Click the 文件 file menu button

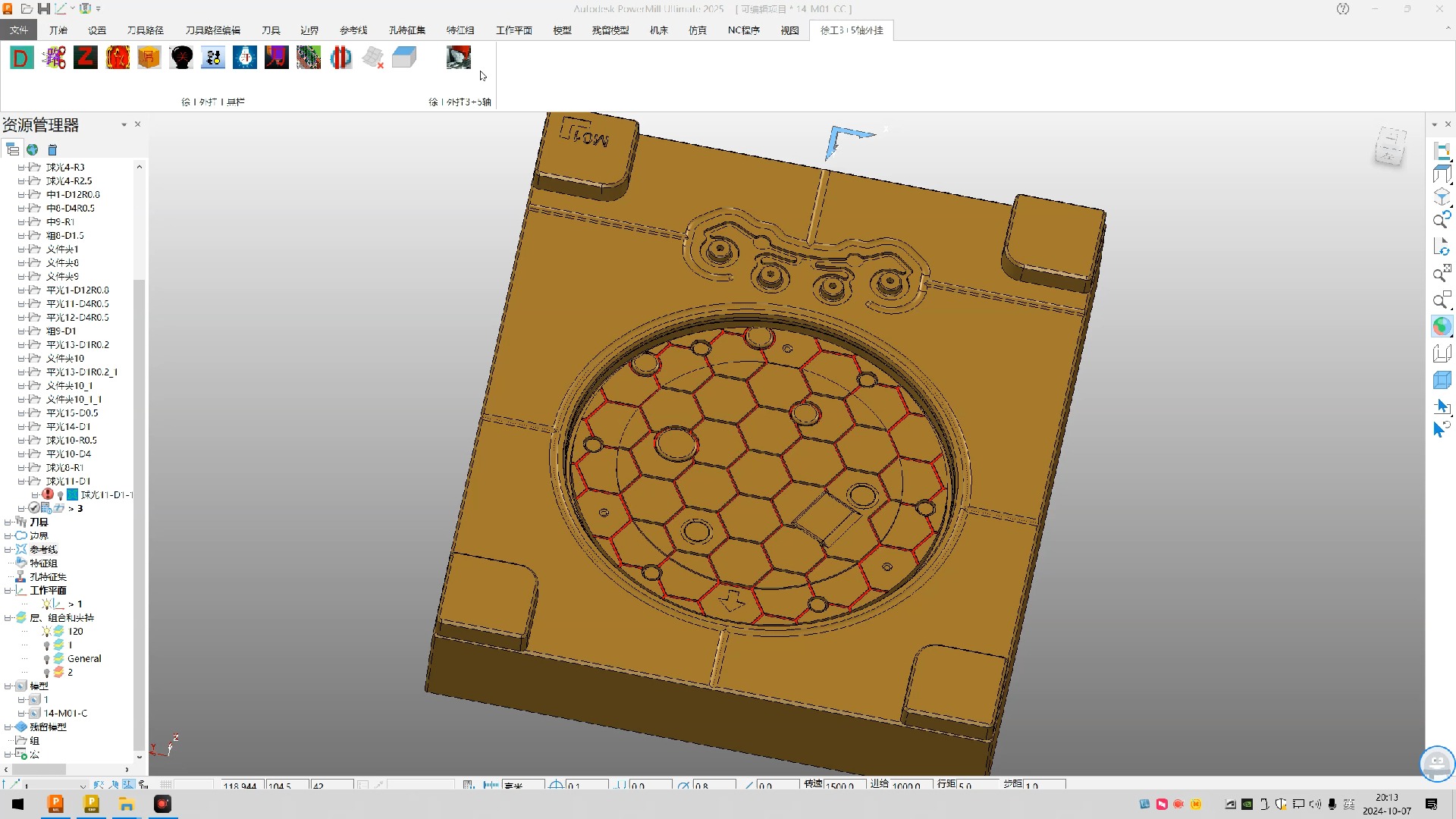[19, 30]
